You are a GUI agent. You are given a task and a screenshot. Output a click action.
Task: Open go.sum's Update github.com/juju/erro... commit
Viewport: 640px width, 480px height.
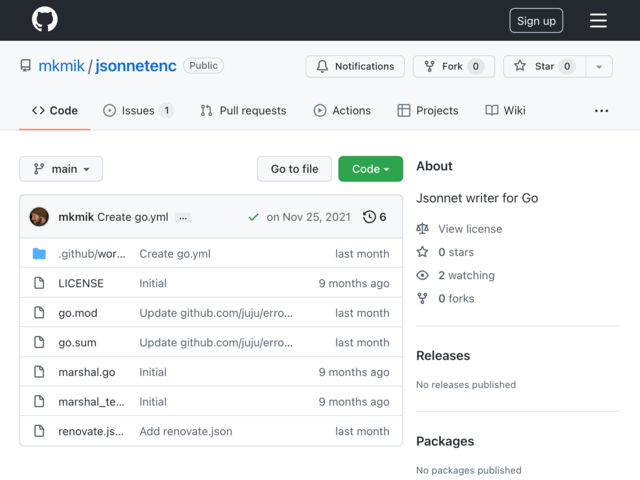click(x=216, y=342)
